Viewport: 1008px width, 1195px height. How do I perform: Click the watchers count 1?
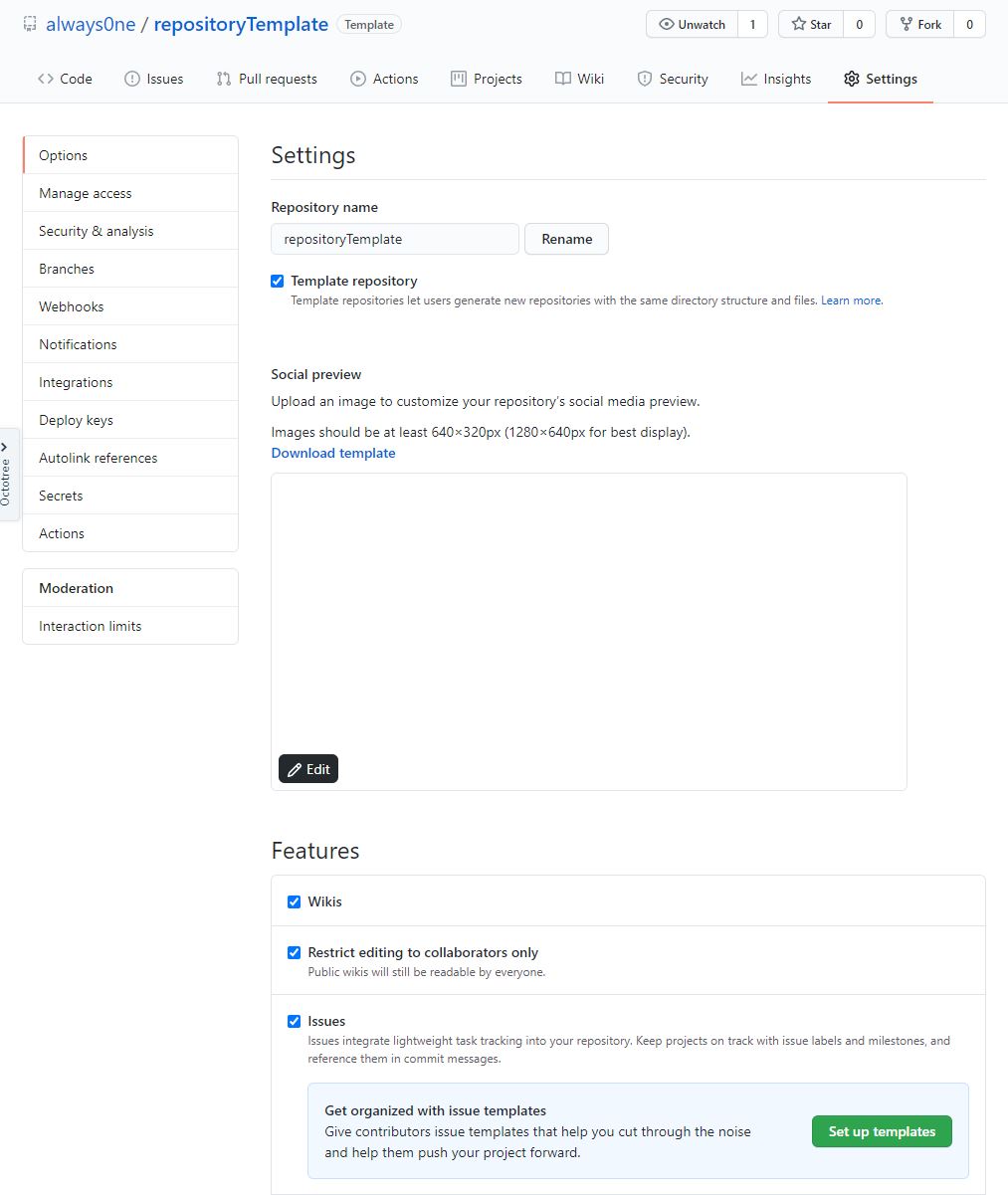(752, 25)
